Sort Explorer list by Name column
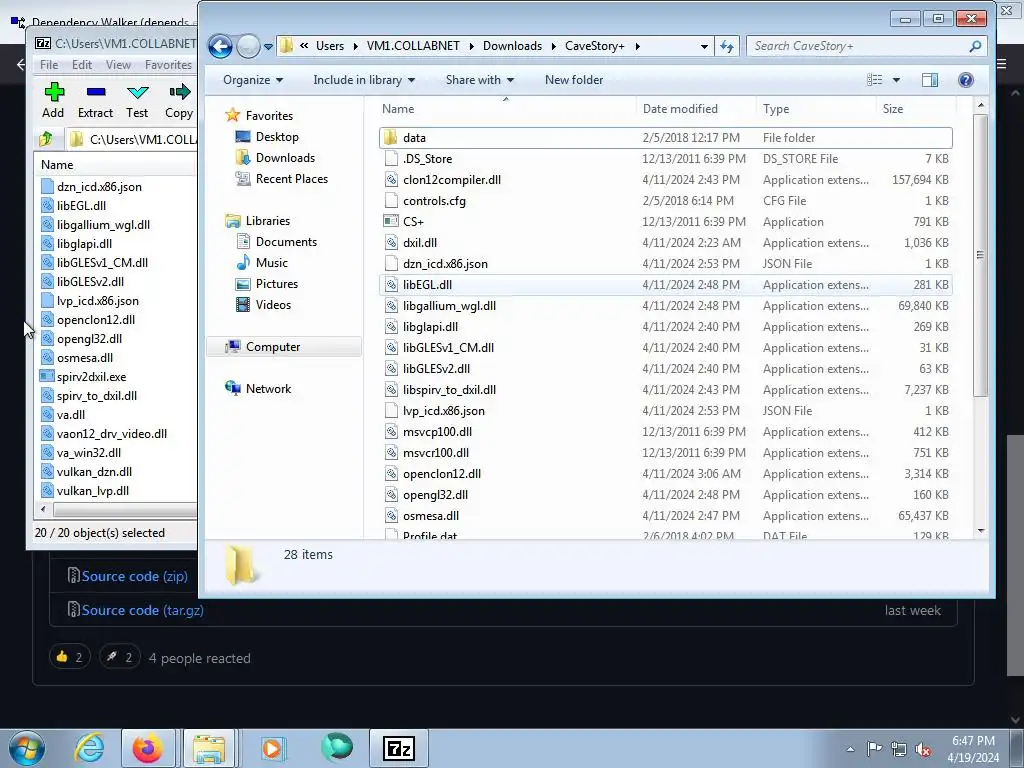 coord(506,109)
